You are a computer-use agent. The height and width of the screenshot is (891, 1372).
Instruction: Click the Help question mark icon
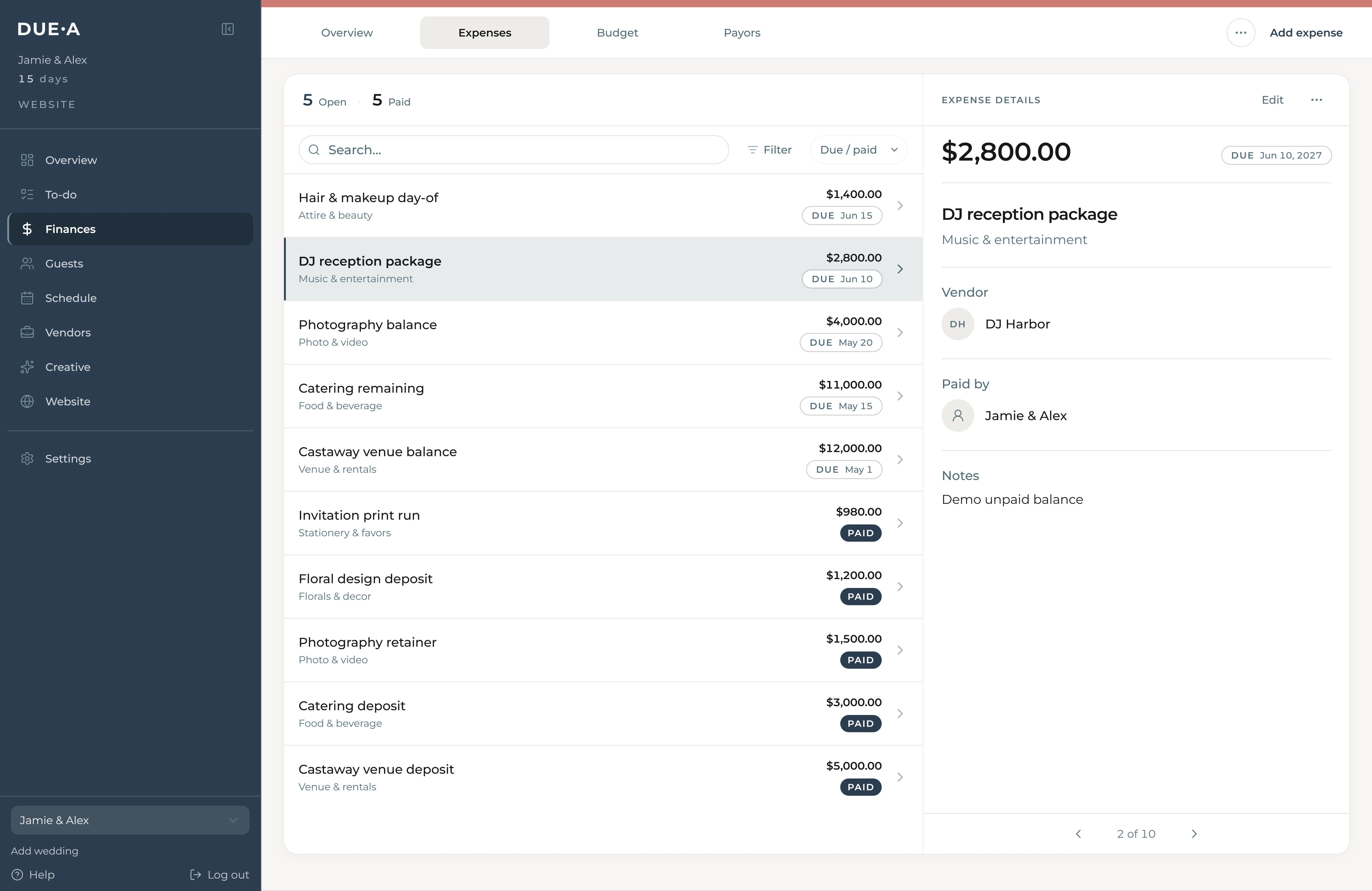[x=17, y=875]
